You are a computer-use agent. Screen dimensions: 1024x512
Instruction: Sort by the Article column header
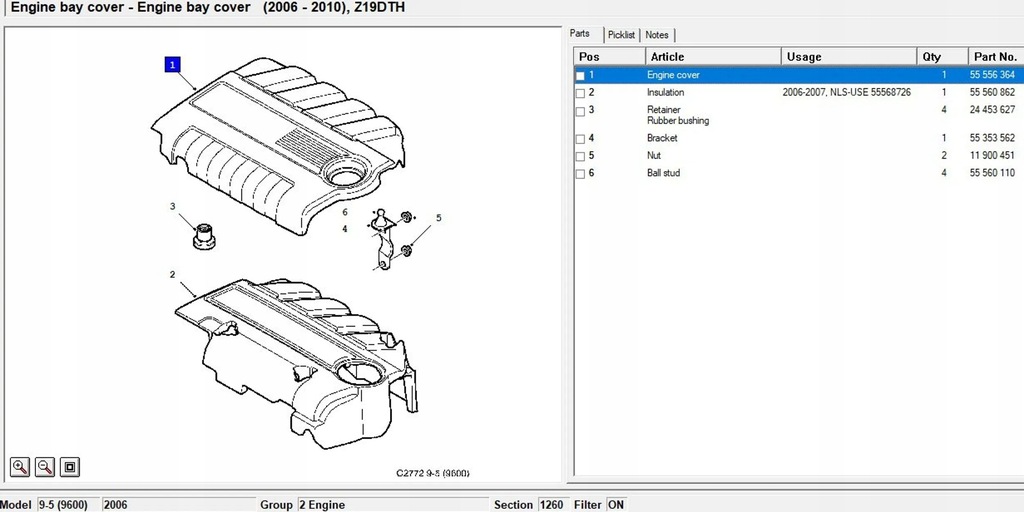click(713, 57)
